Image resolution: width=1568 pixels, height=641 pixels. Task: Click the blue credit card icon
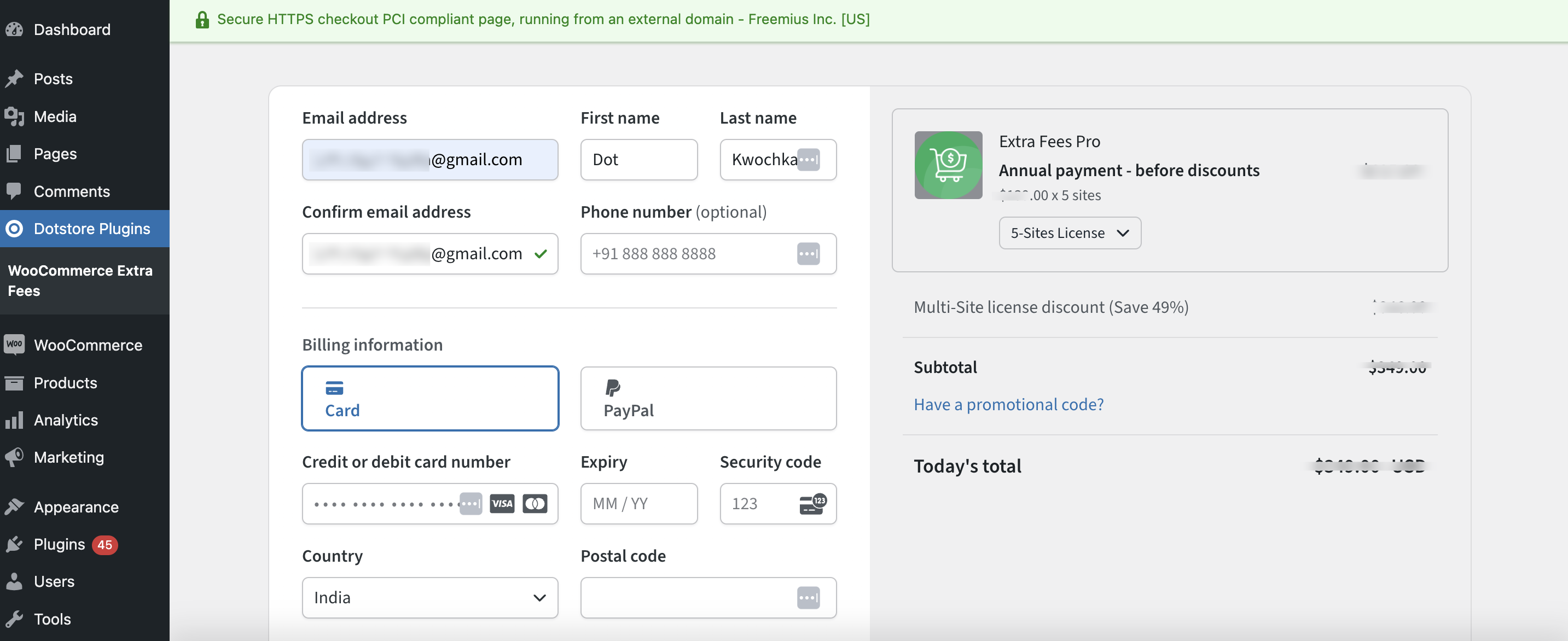(334, 388)
